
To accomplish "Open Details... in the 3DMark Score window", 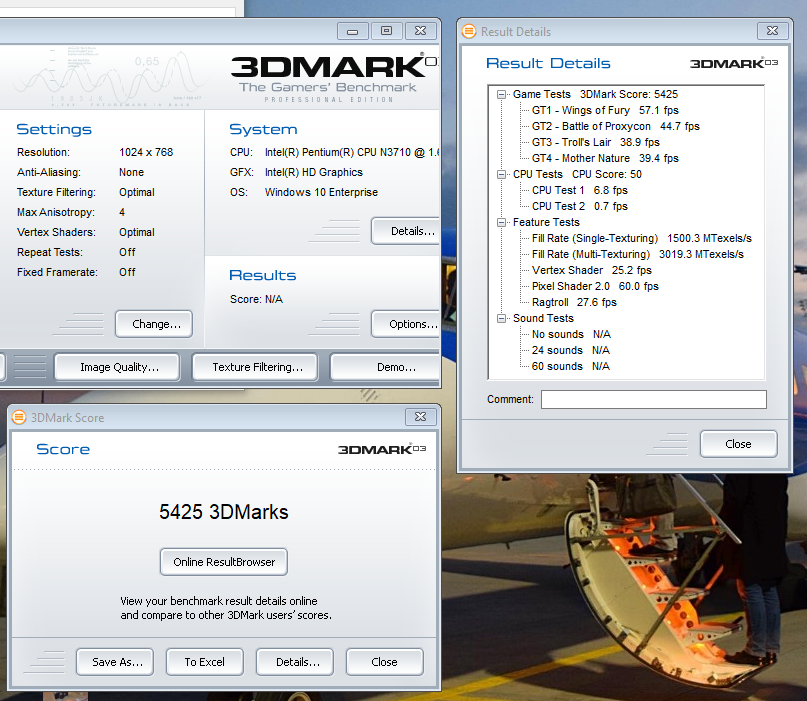I will pyautogui.click(x=295, y=662).
